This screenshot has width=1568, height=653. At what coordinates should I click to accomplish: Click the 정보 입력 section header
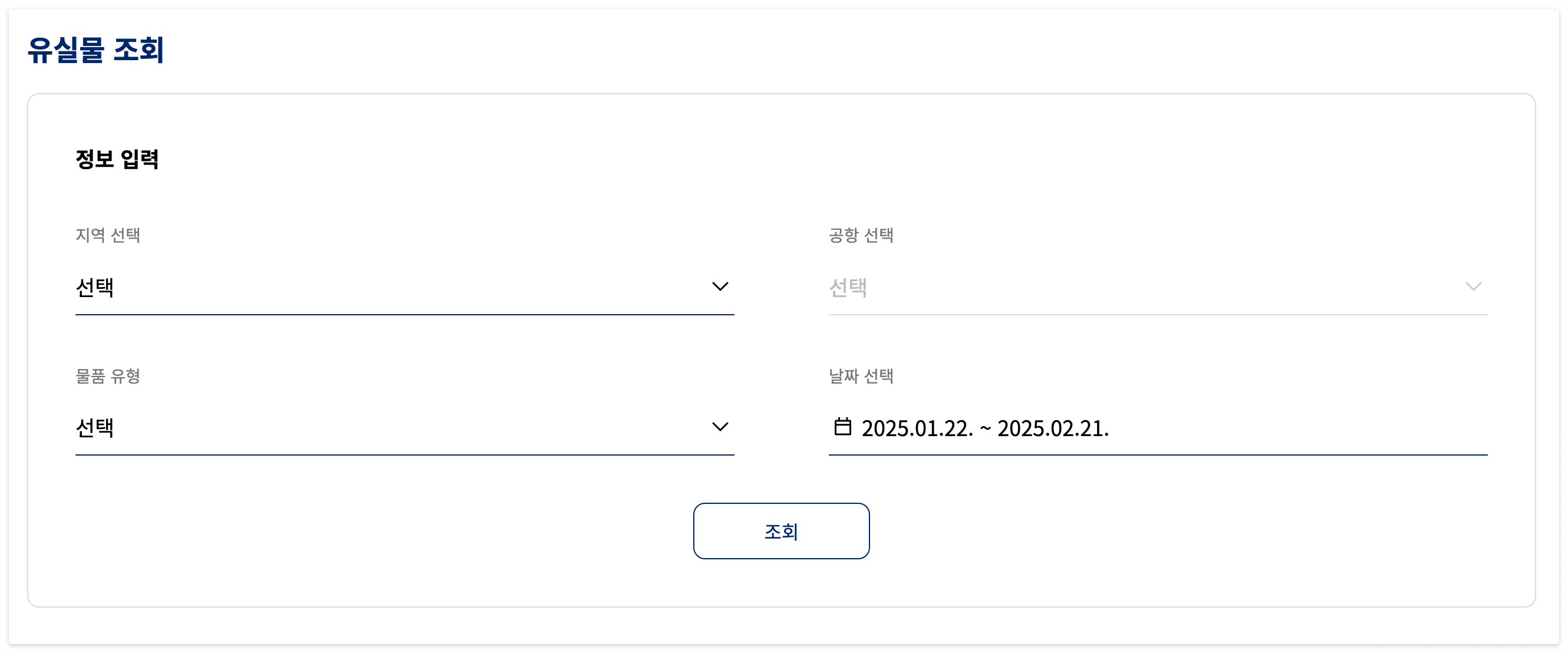(x=117, y=159)
